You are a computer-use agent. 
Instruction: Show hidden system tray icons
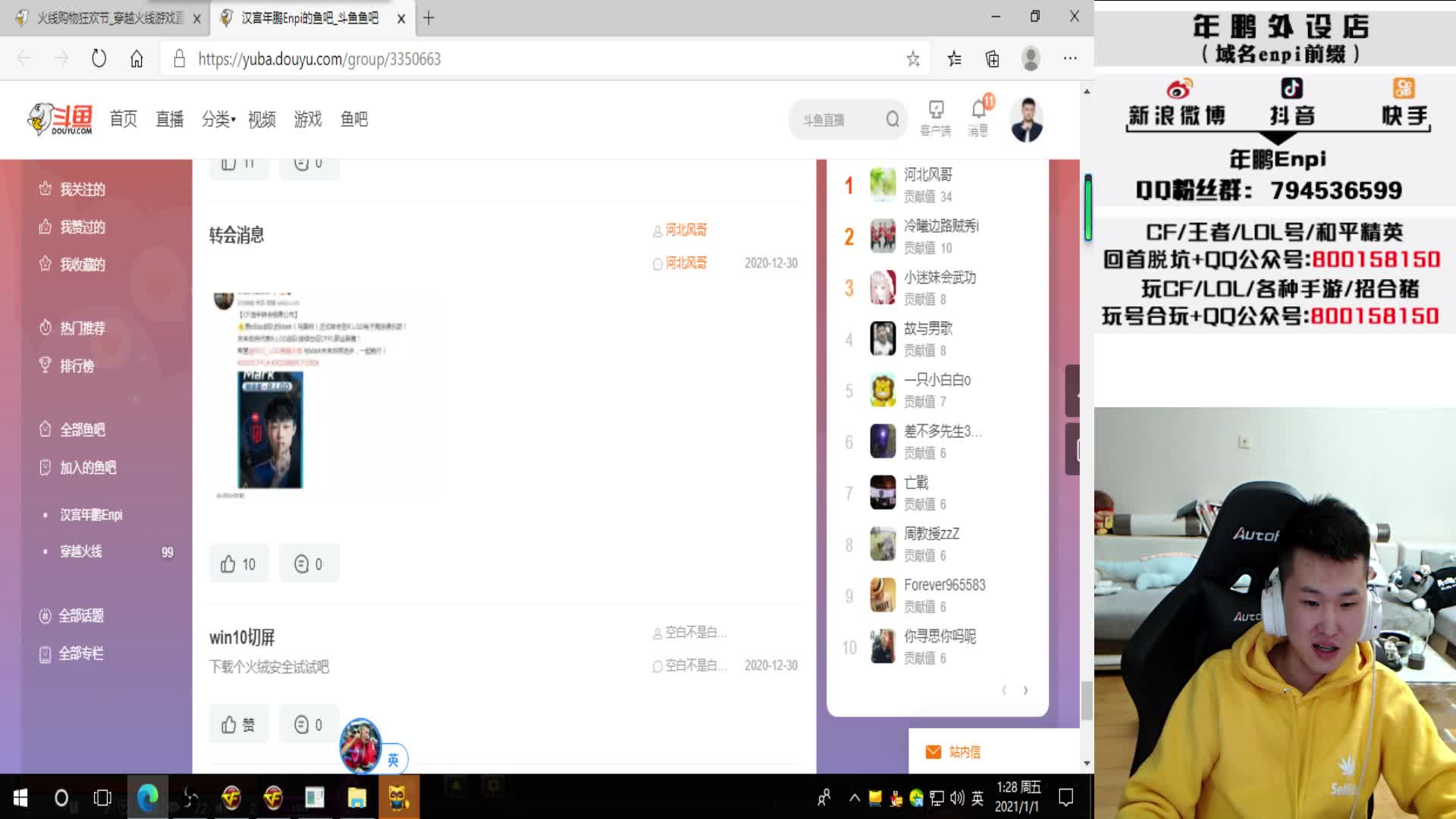click(x=855, y=797)
